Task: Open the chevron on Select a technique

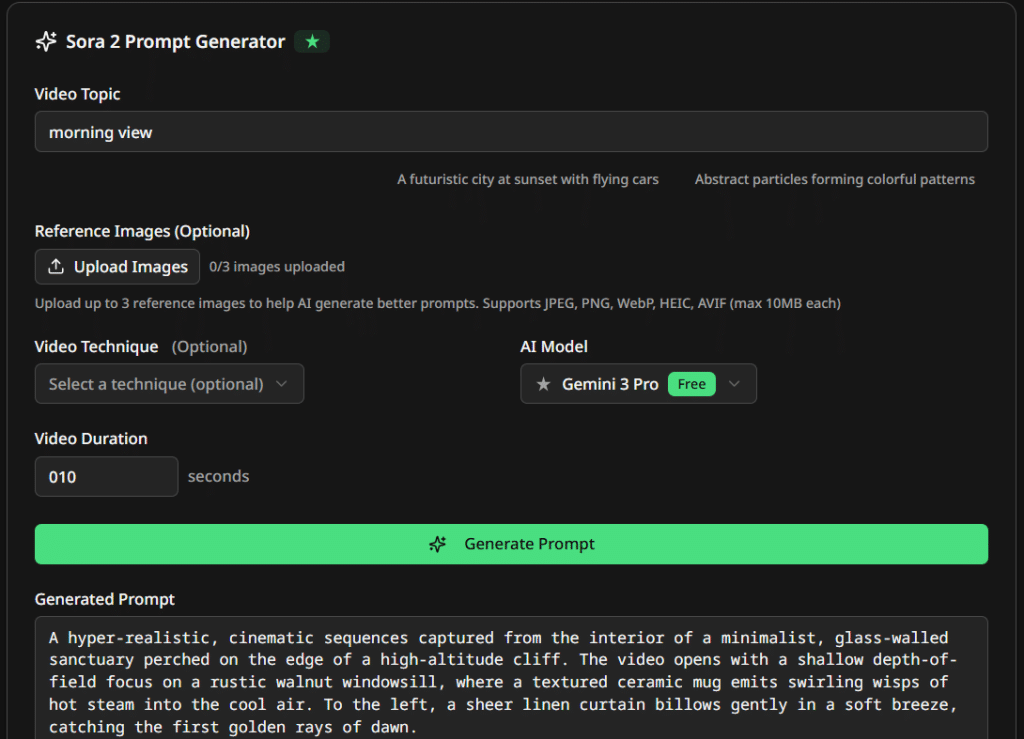Action: coord(281,384)
